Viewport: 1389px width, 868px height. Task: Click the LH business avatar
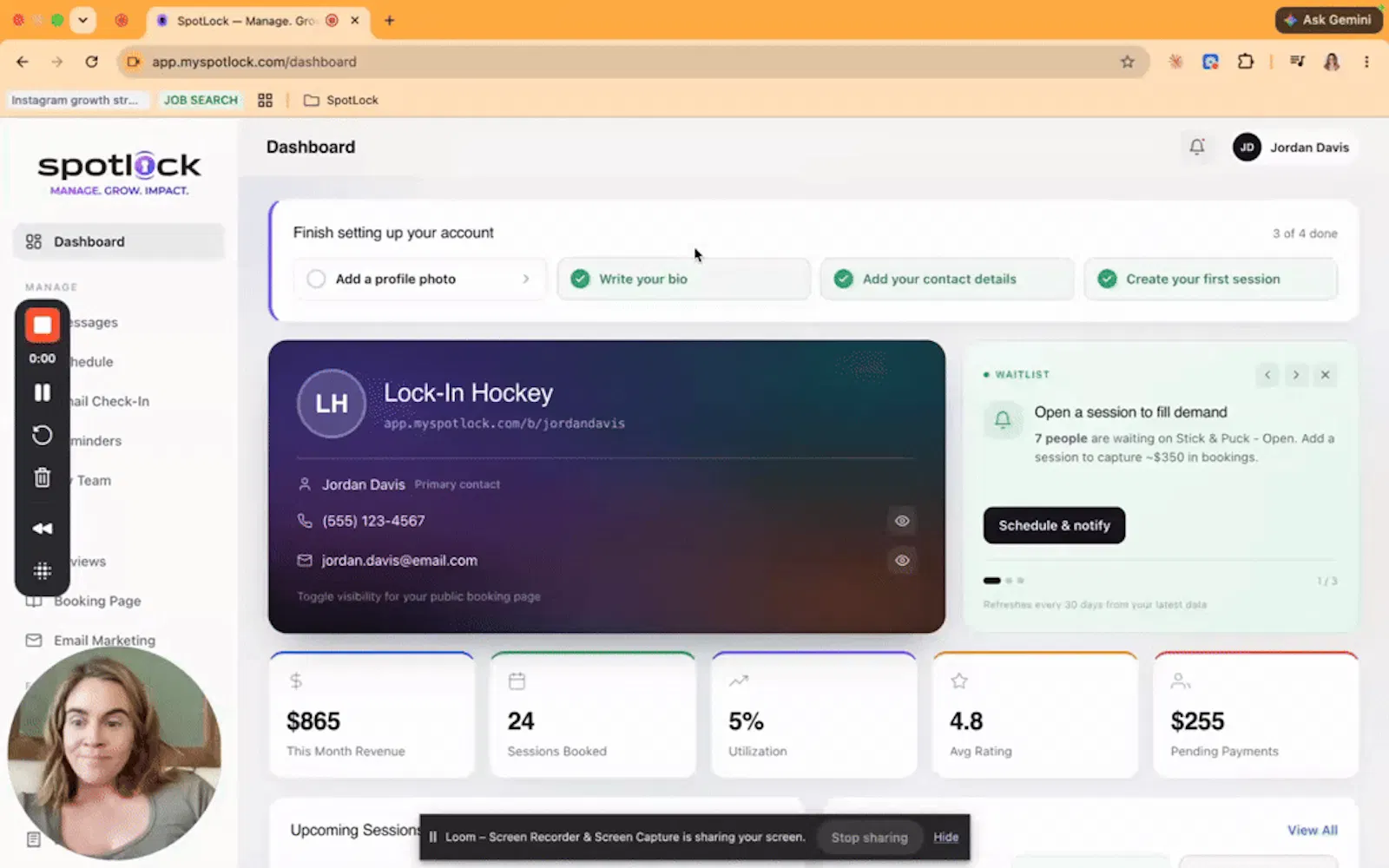[x=332, y=404]
